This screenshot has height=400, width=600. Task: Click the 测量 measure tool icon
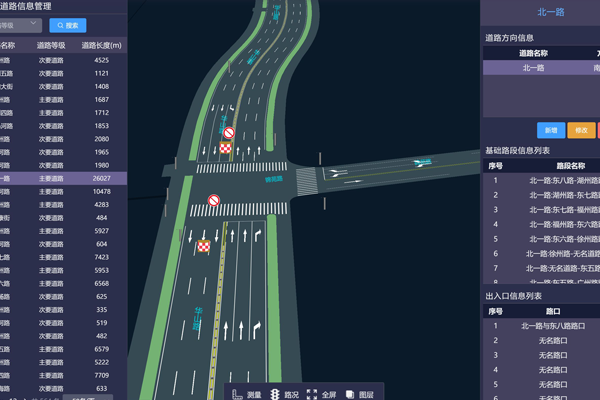pyautogui.click(x=238, y=394)
